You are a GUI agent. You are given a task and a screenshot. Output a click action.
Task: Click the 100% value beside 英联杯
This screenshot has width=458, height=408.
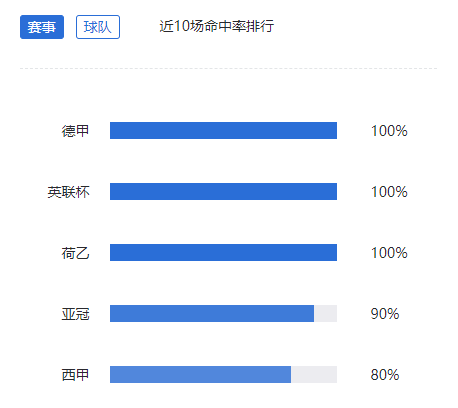[x=389, y=192]
